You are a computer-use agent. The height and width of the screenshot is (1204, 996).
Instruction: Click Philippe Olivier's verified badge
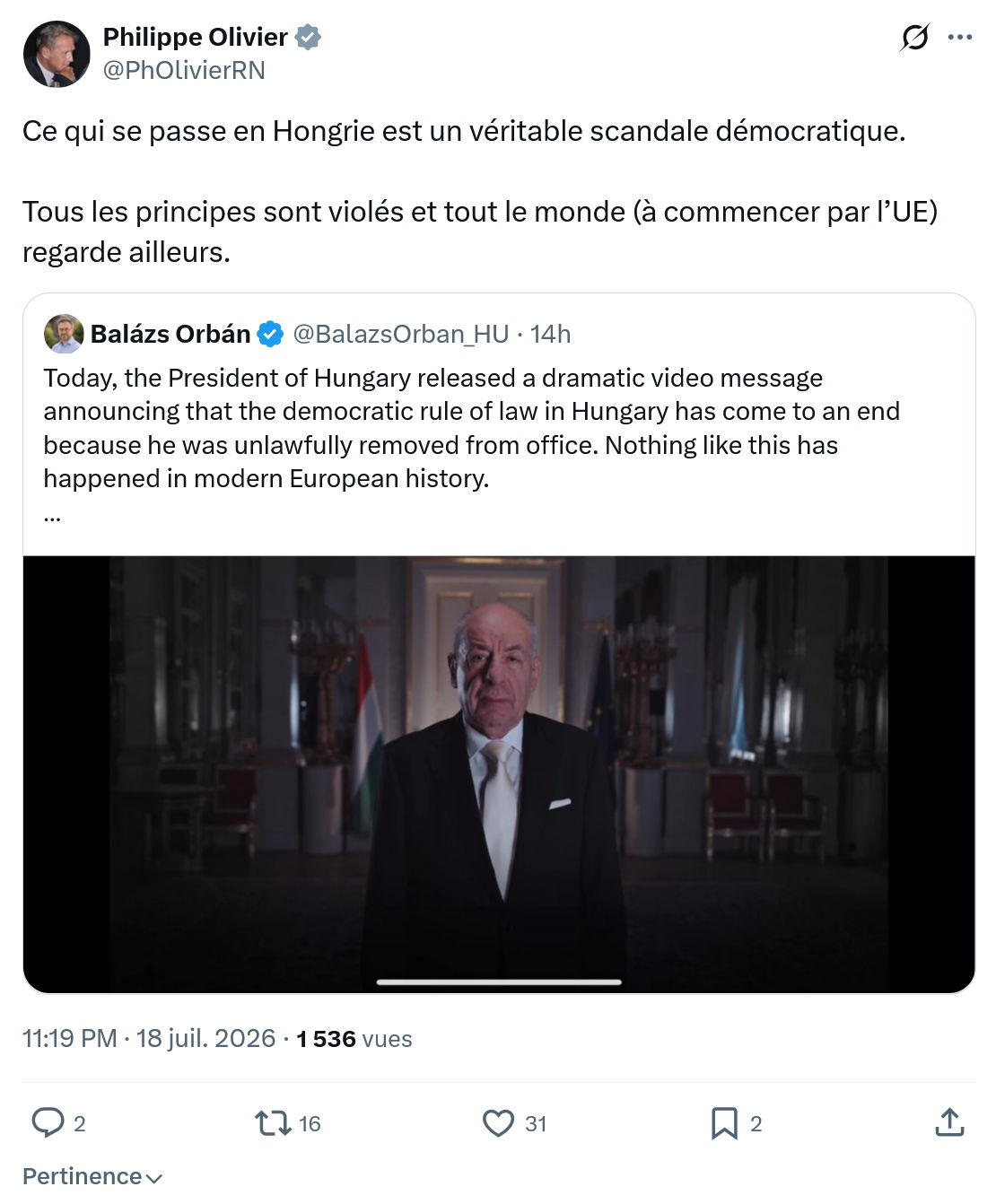click(308, 38)
